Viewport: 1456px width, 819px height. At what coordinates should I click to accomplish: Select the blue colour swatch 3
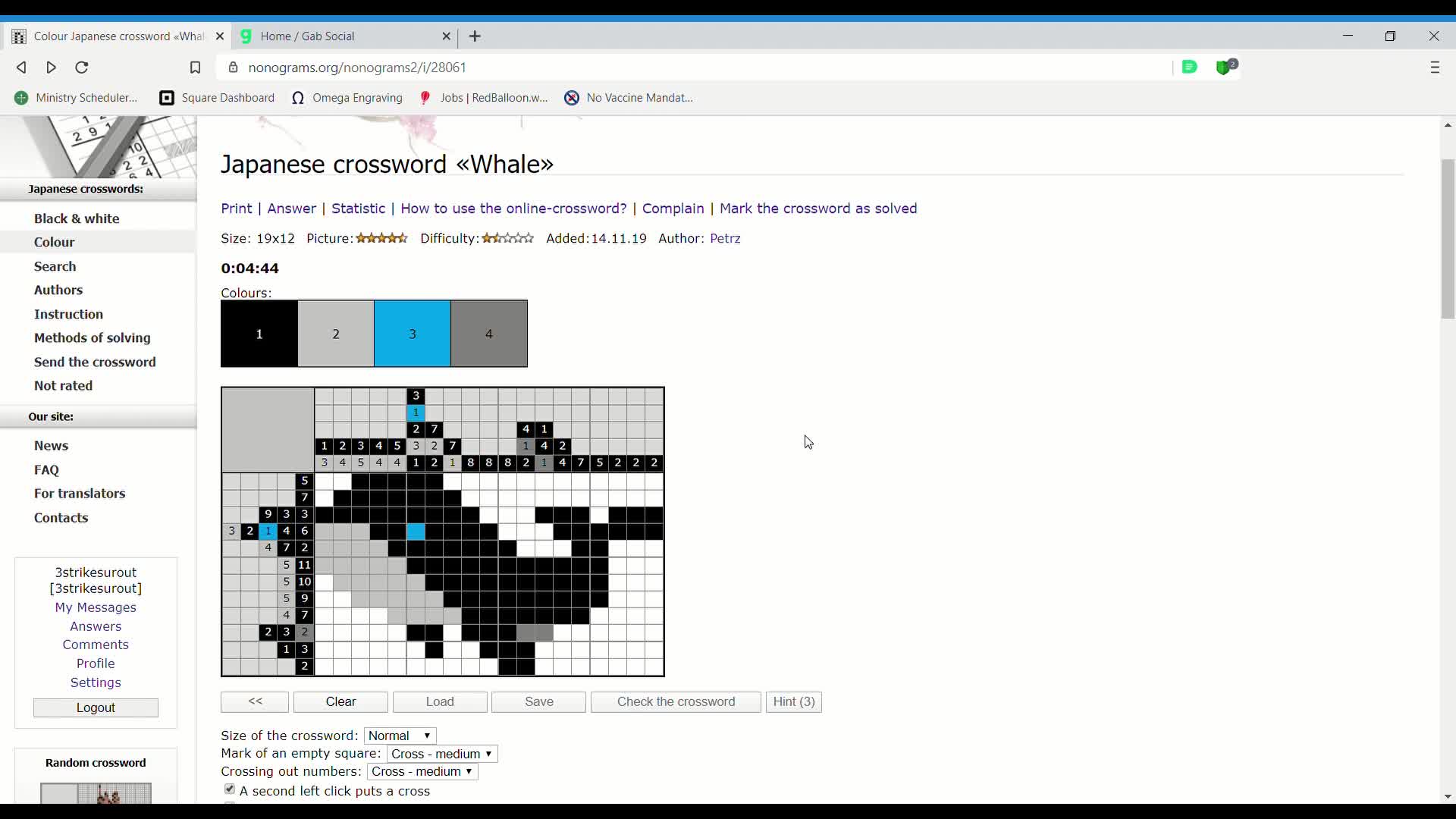point(413,334)
